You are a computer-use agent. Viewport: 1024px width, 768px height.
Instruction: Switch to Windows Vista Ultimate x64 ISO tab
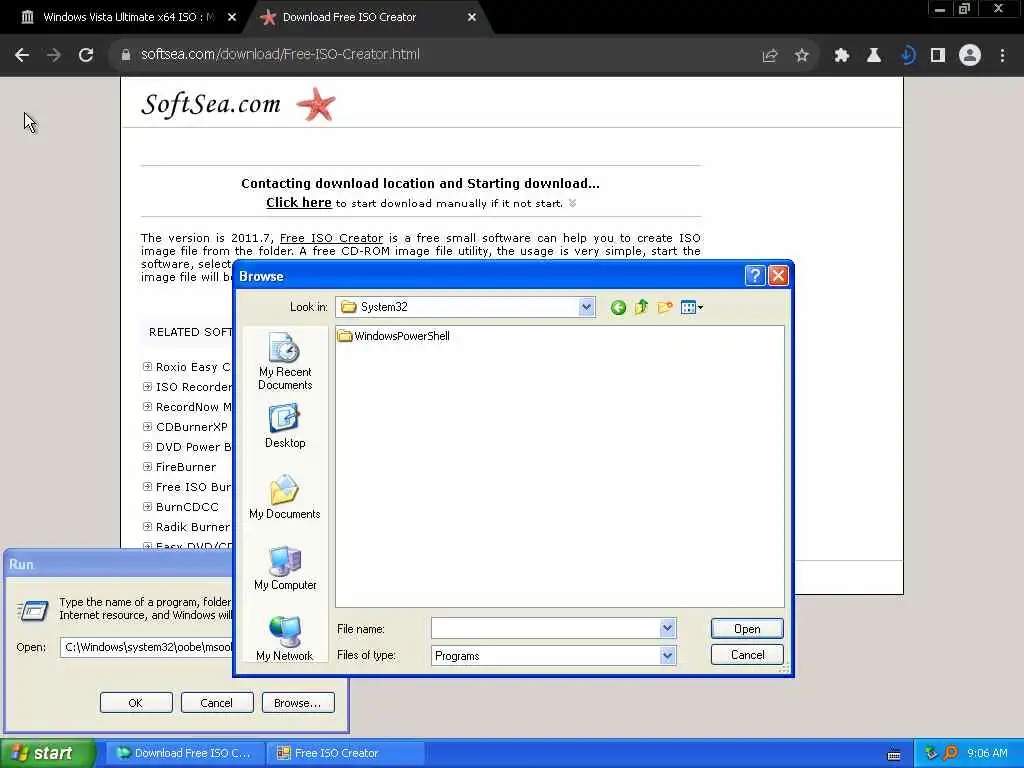pos(128,17)
